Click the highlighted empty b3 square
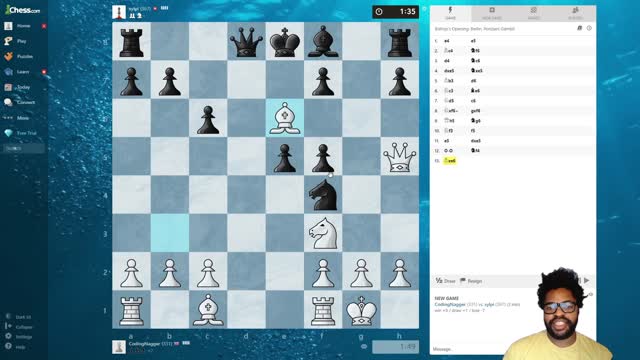640x360 pixels. pos(170,233)
